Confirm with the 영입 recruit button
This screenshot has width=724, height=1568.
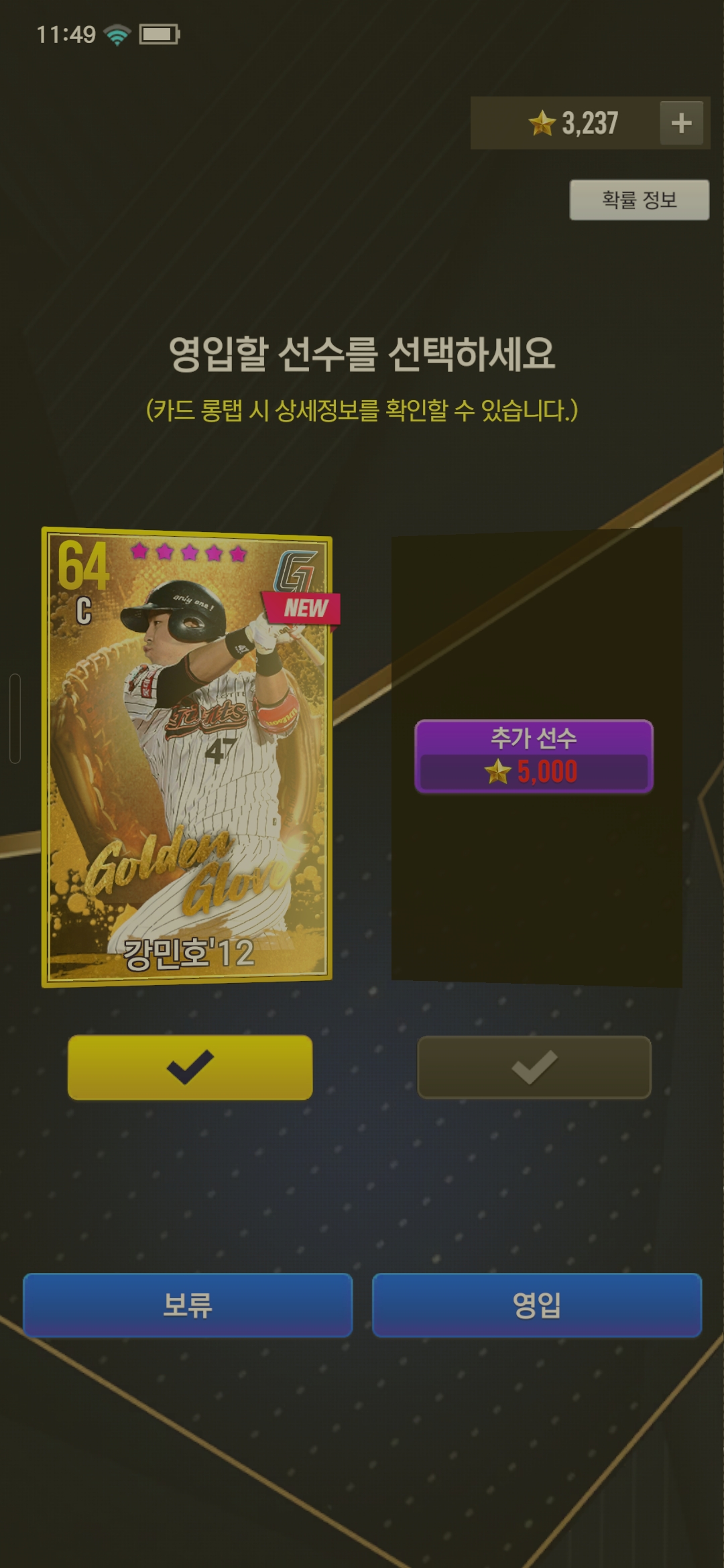coord(537,1305)
